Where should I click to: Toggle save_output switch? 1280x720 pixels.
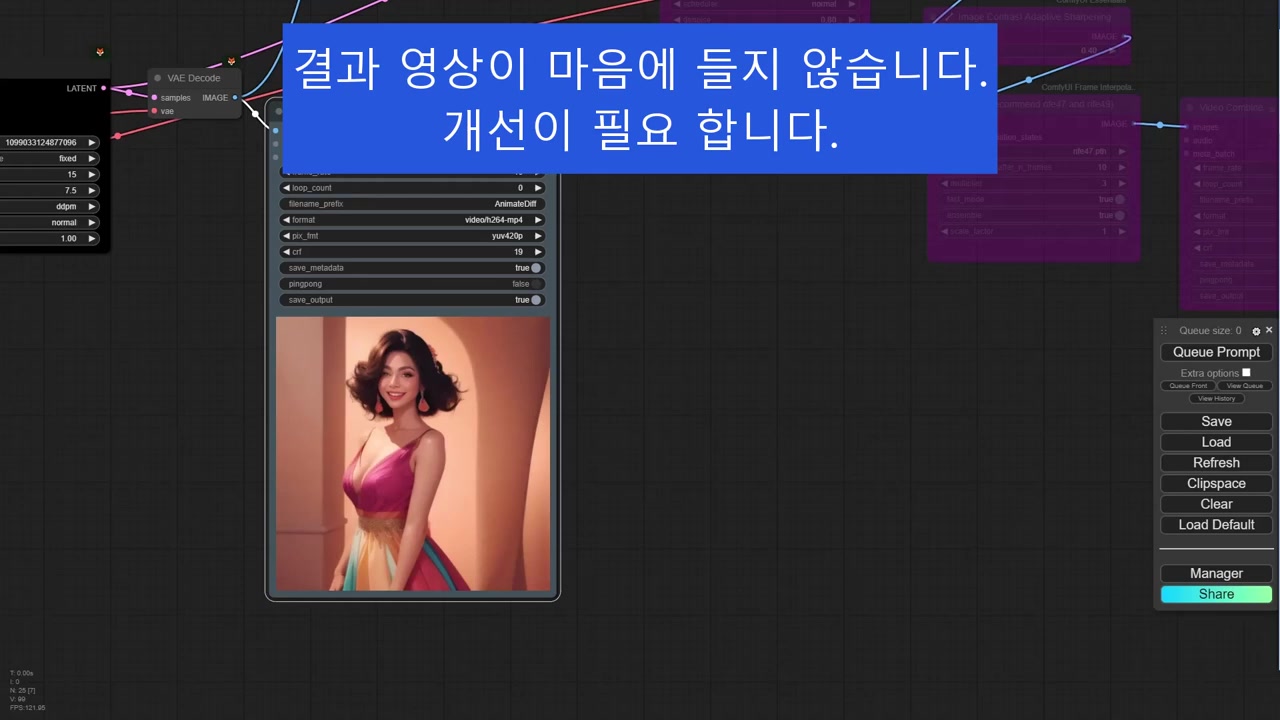536,300
